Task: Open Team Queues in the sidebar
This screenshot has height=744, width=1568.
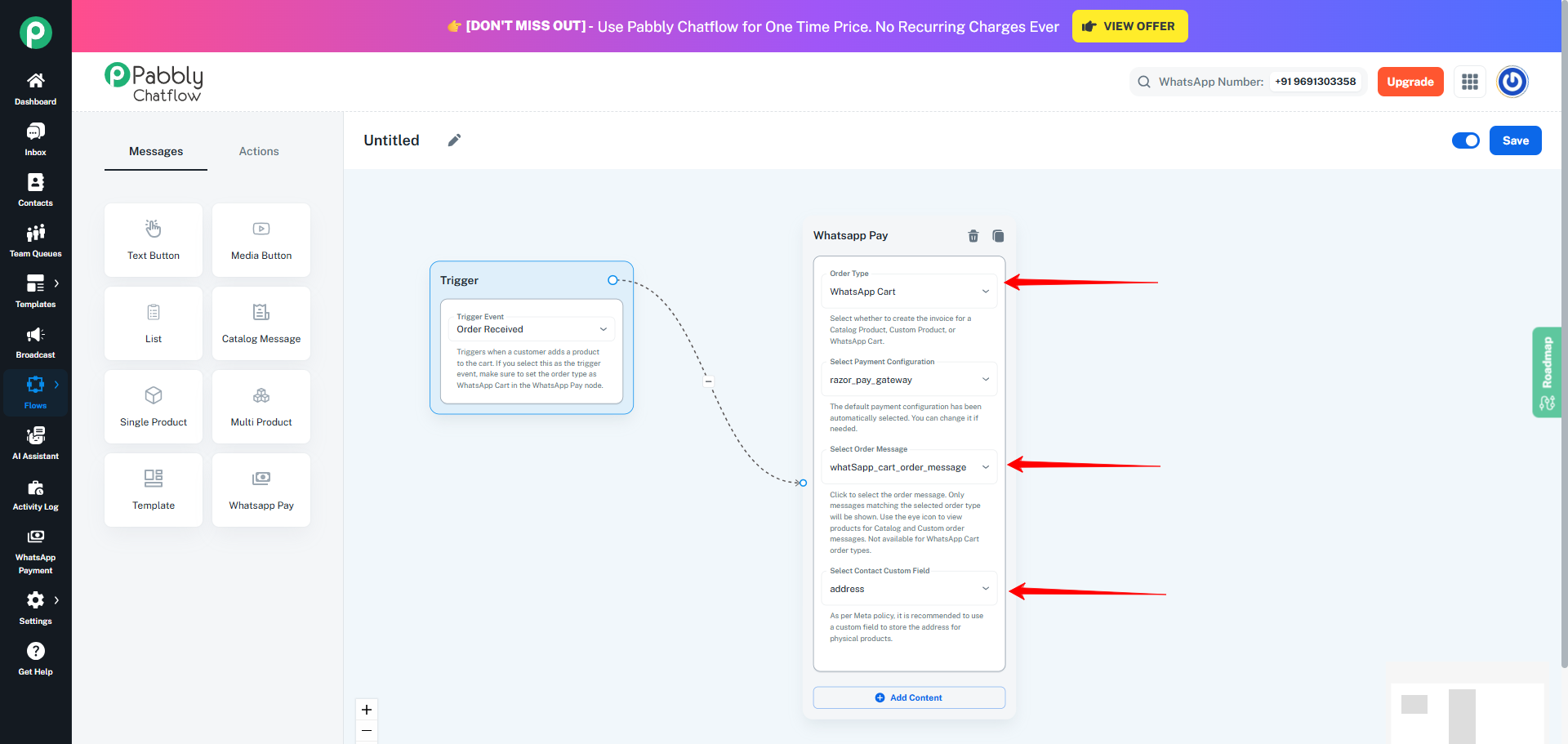Action: click(35, 242)
